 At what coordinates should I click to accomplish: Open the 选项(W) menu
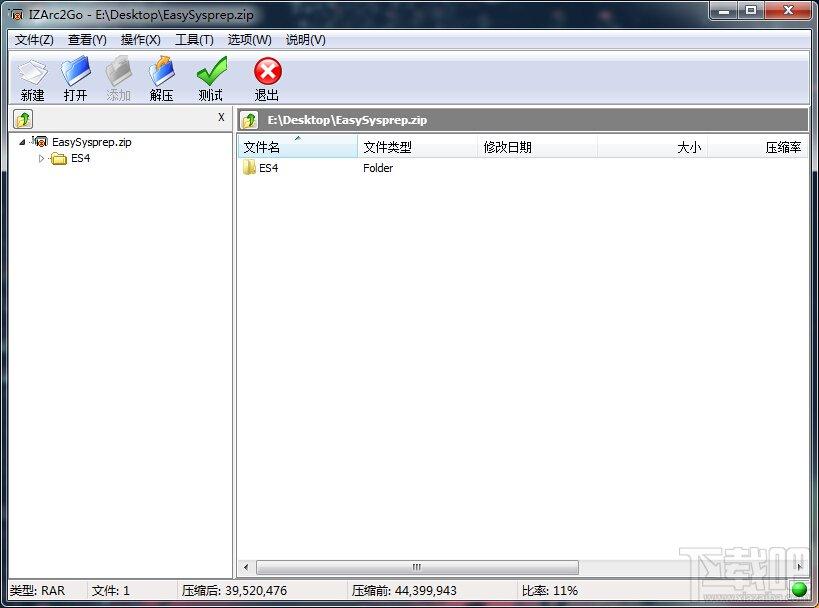[249, 40]
